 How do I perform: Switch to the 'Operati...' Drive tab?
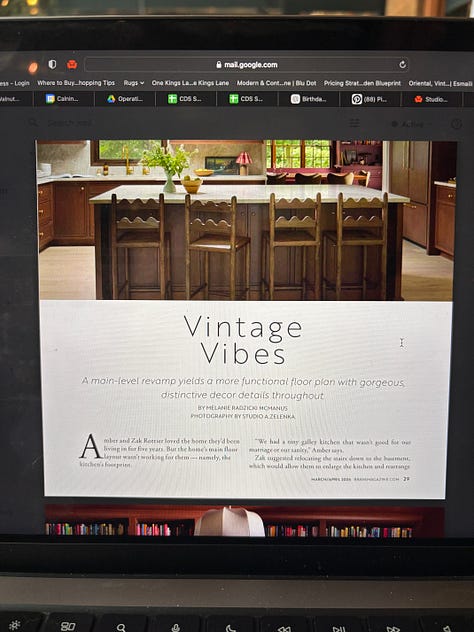point(125,99)
